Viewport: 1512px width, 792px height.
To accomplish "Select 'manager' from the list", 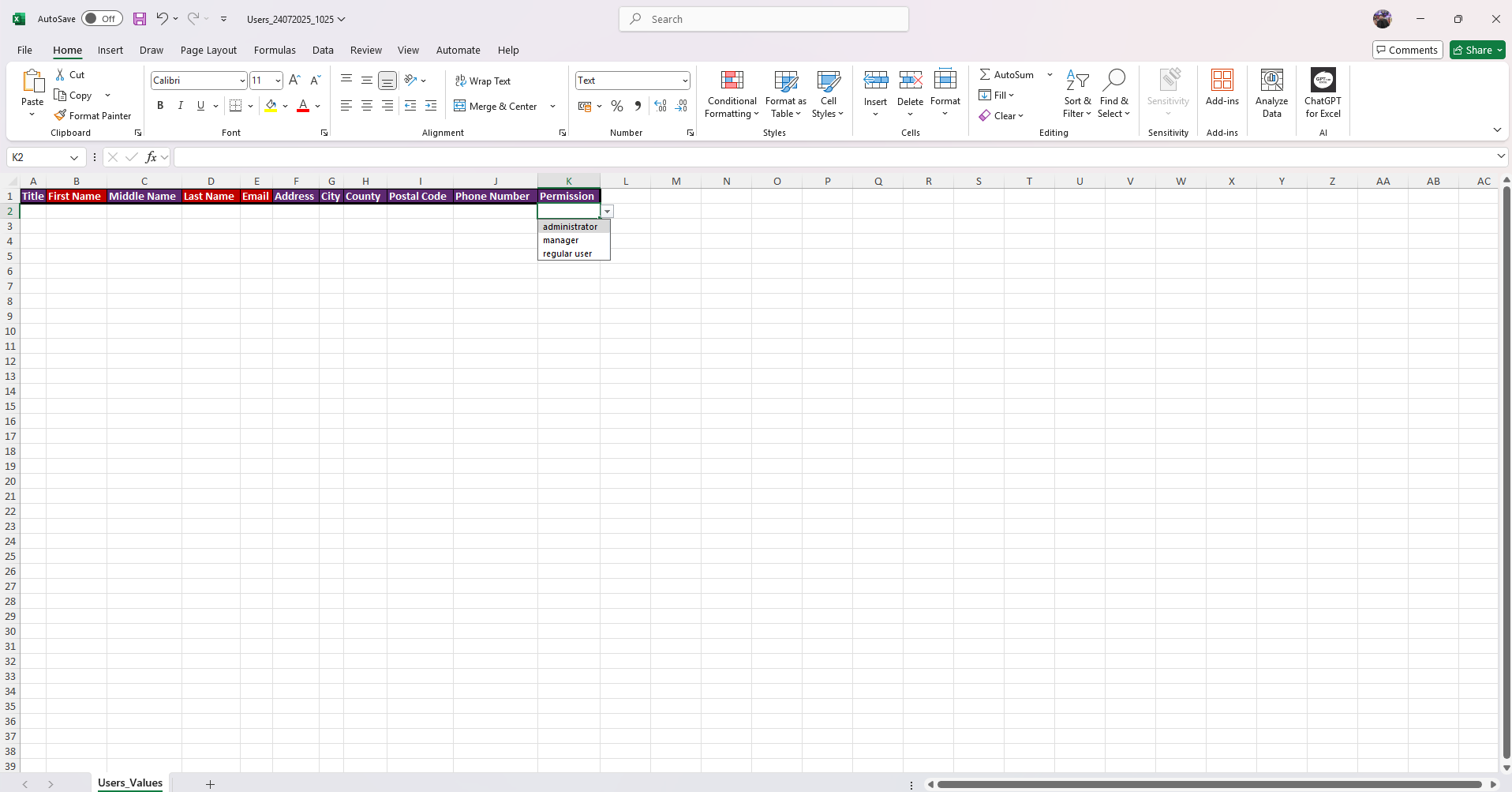I will click(x=574, y=240).
